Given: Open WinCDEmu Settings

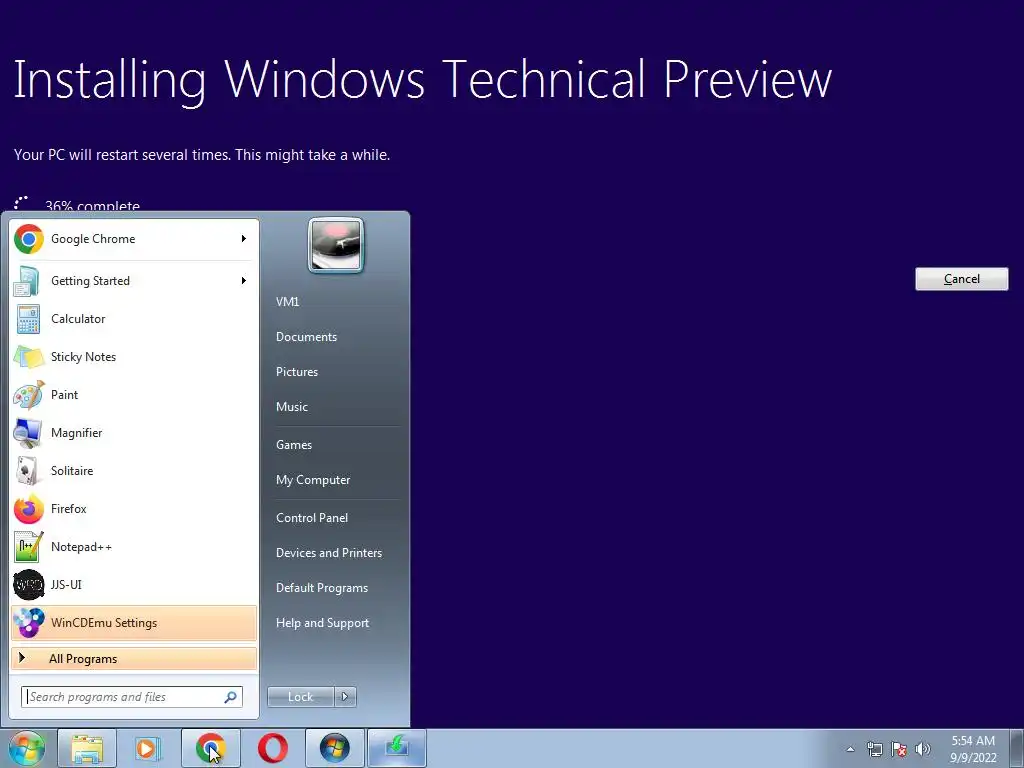Looking at the screenshot, I should (x=134, y=622).
